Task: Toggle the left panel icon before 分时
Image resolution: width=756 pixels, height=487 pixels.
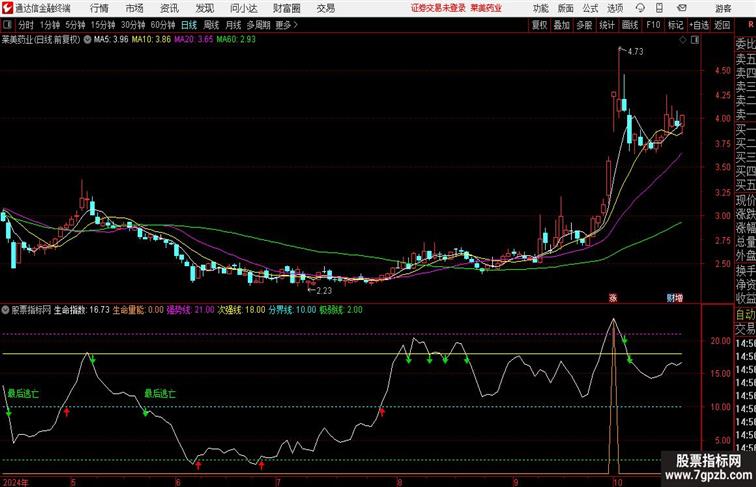Action: click(x=7, y=25)
